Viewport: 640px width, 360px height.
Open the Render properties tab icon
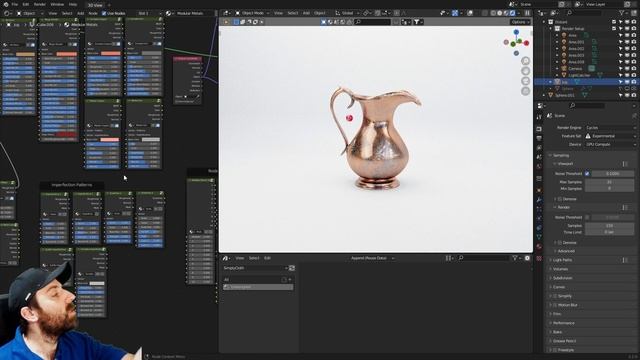point(539,129)
